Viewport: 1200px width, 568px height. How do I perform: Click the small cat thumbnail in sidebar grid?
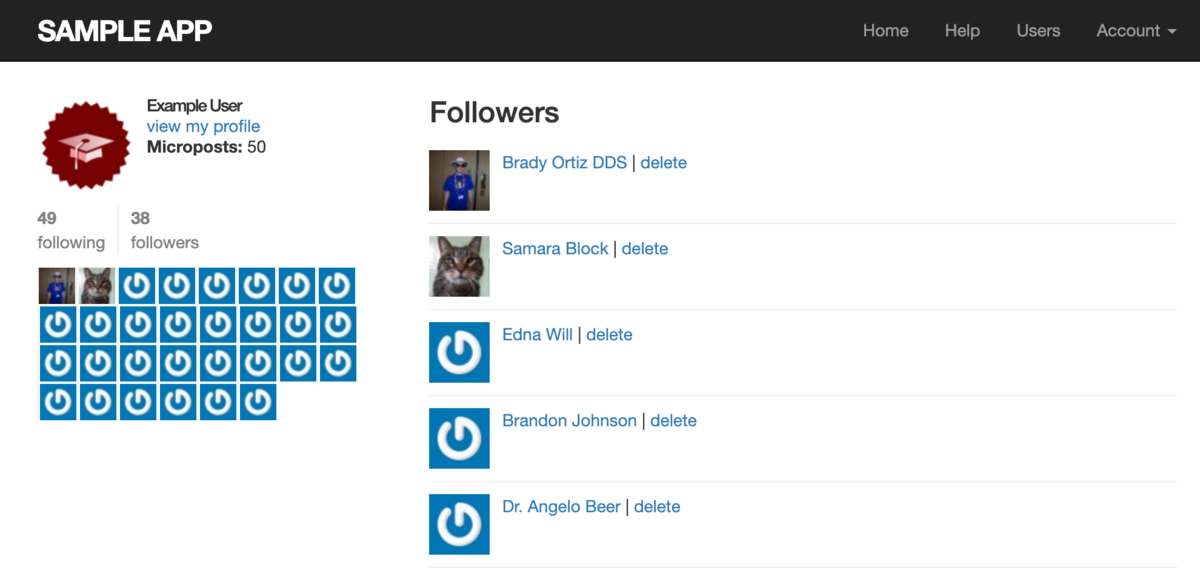[97, 286]
